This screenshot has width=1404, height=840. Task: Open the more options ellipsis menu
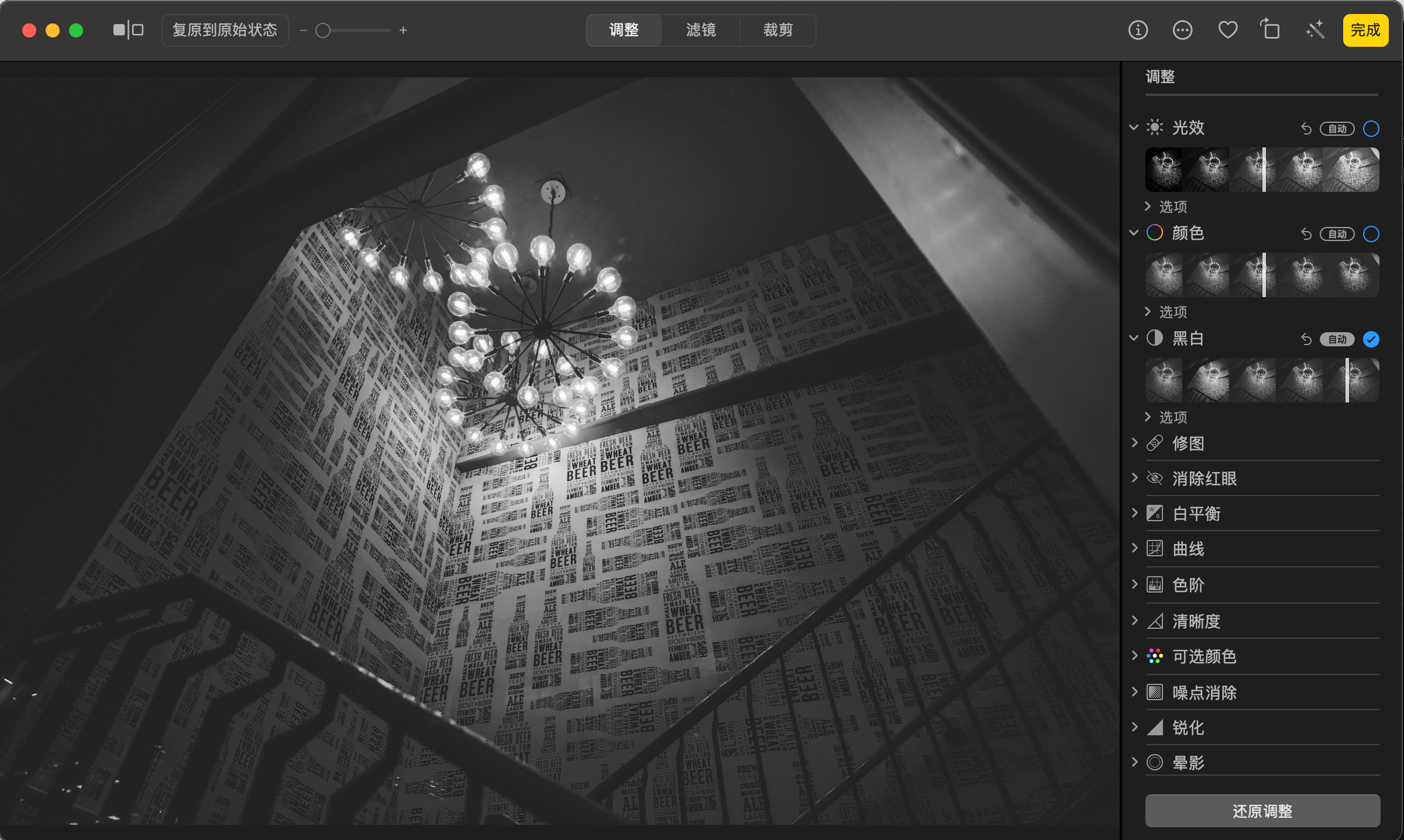coord(1182,30)
